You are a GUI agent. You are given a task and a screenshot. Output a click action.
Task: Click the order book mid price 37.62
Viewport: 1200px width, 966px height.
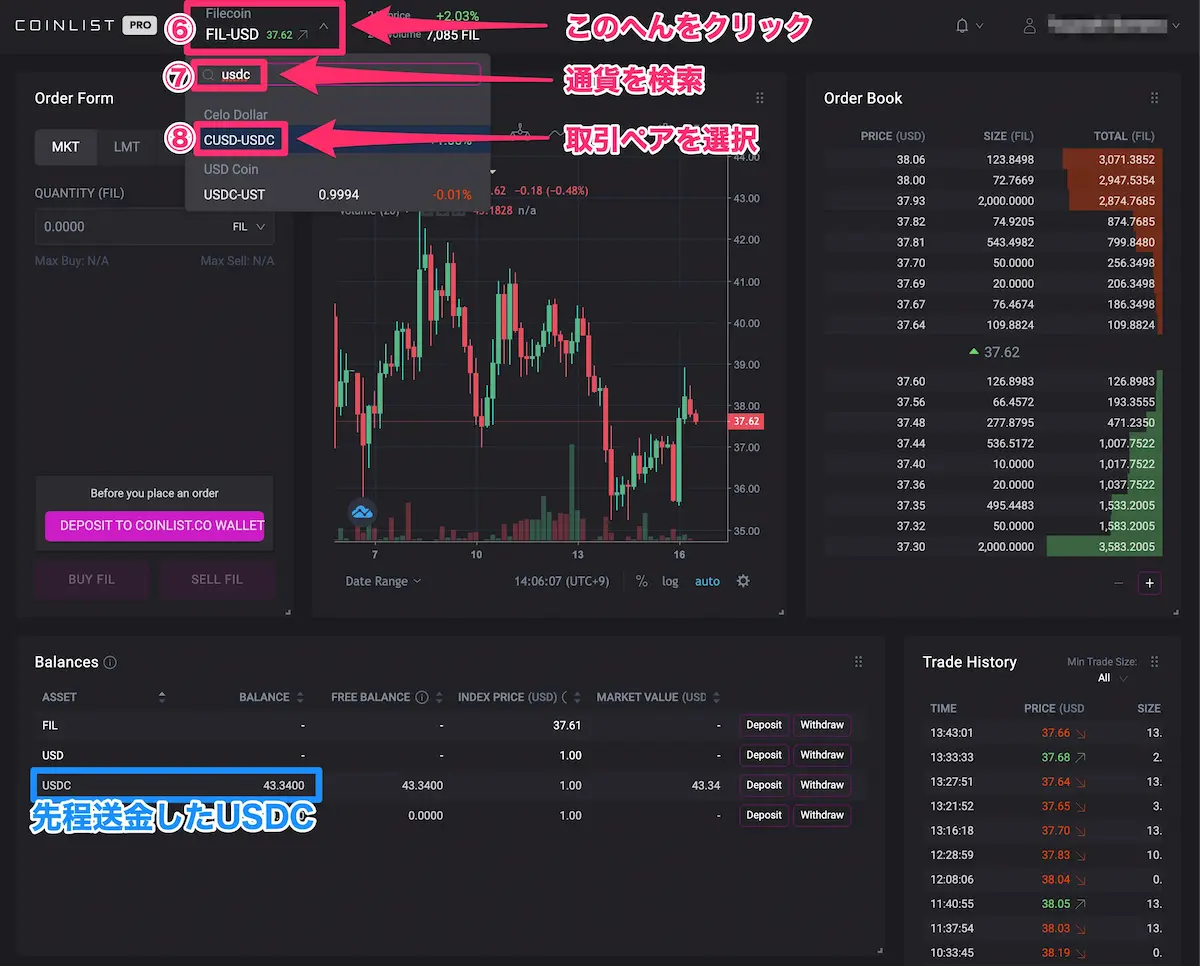(x=994, y=352)
